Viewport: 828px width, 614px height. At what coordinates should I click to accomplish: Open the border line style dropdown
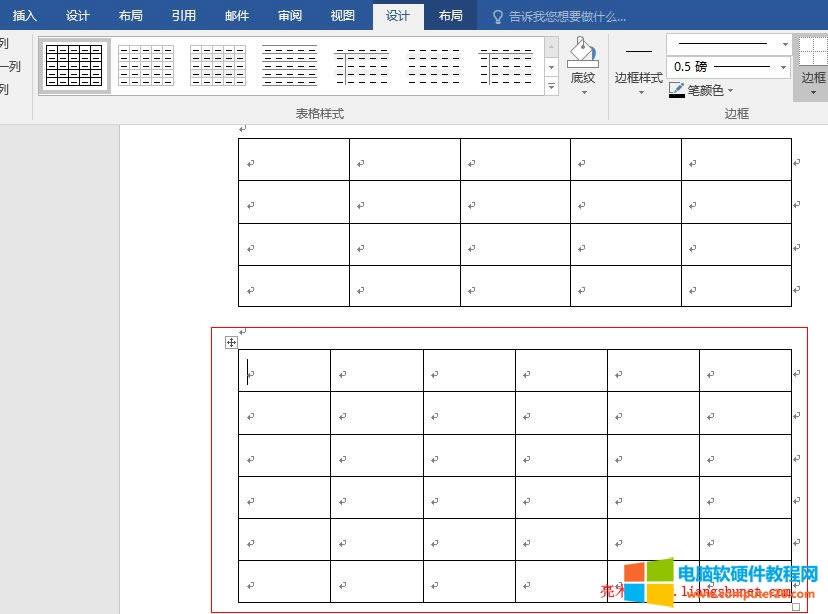coord(783,44)
